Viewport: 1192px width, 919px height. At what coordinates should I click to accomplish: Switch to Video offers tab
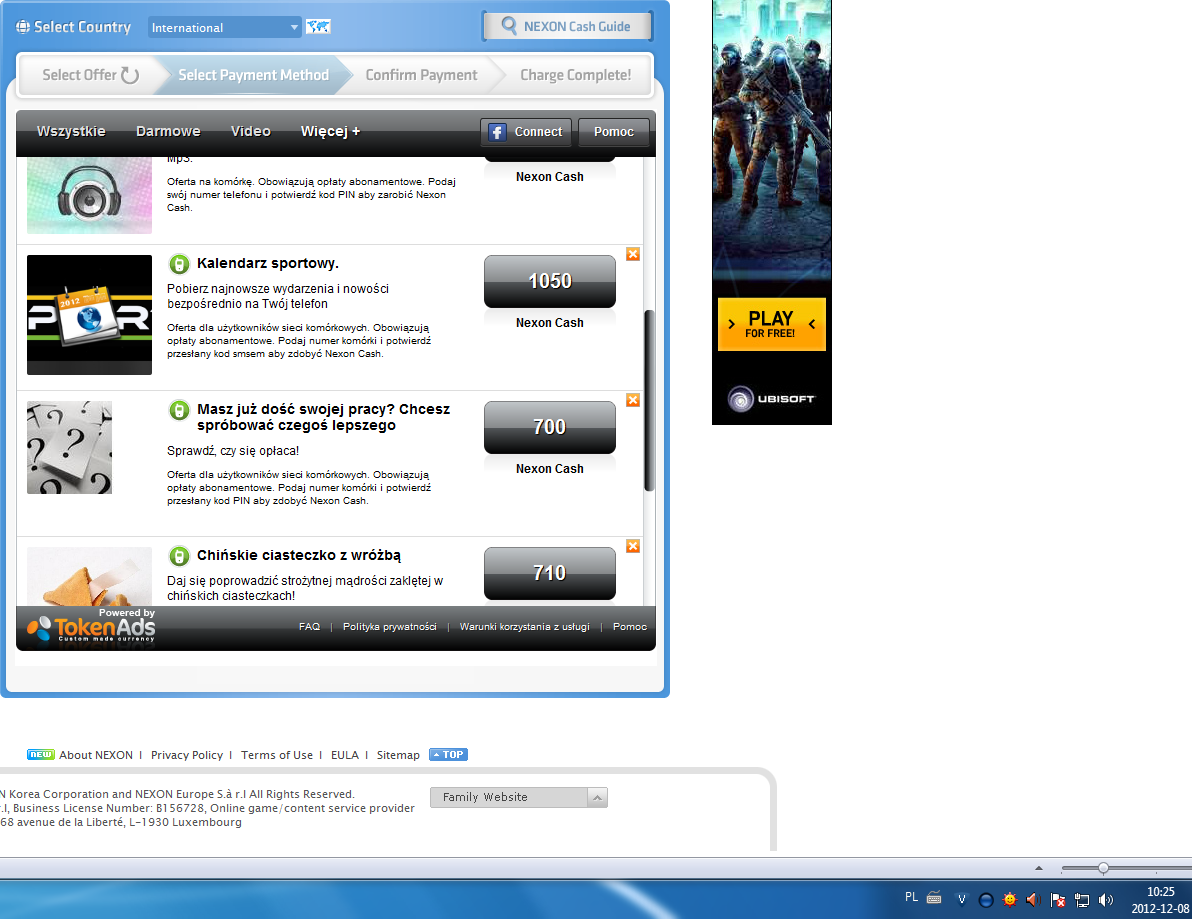point(251,131)
